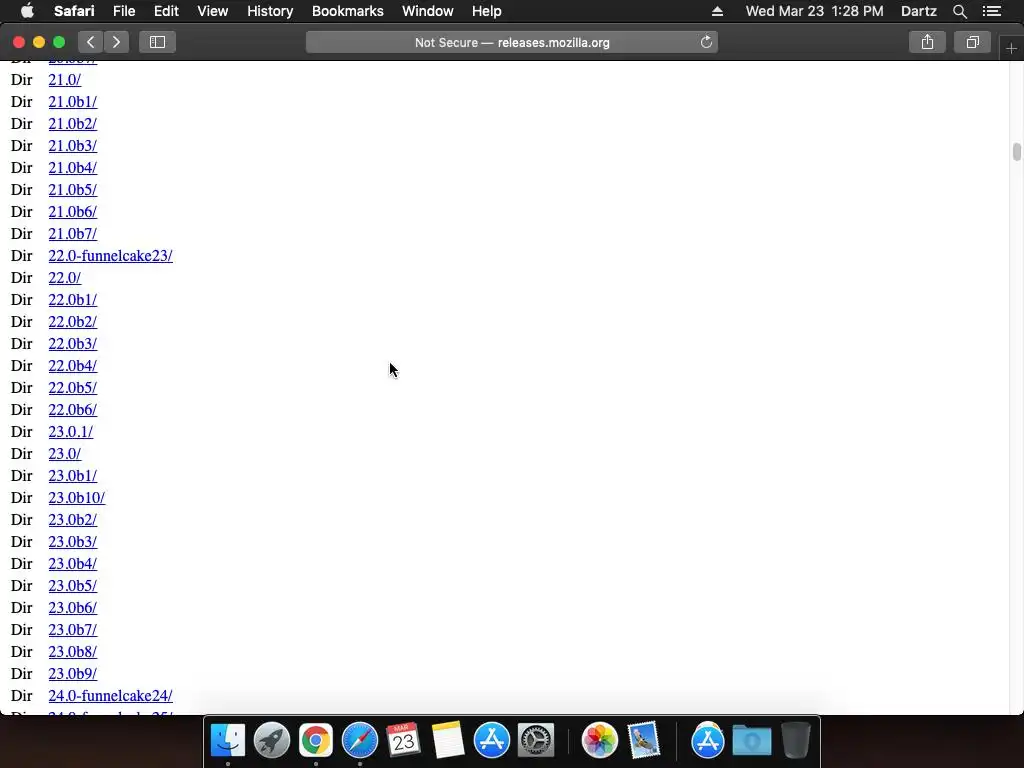1024x768 pixels.
Task: Reload the page with the refresh icon
Action: click(706, 42)
